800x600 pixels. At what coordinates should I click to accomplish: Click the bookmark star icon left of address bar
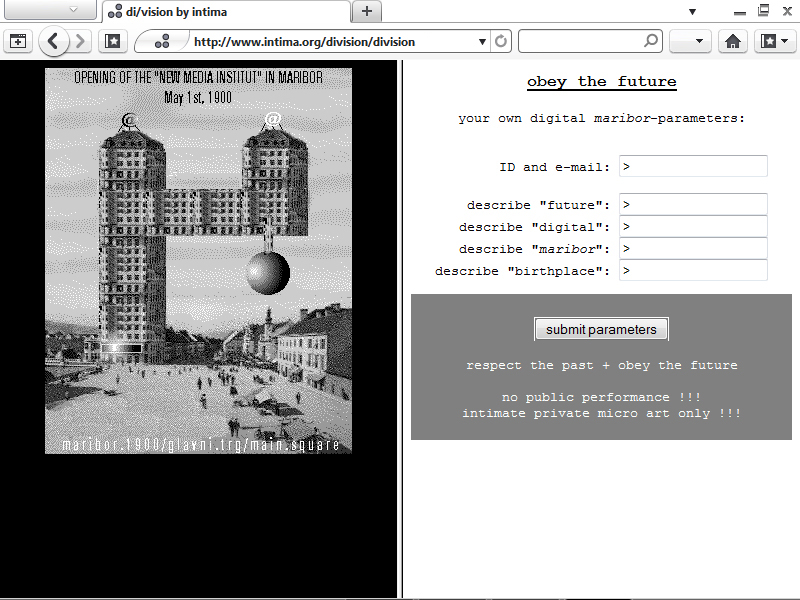(x=113, y=42)
